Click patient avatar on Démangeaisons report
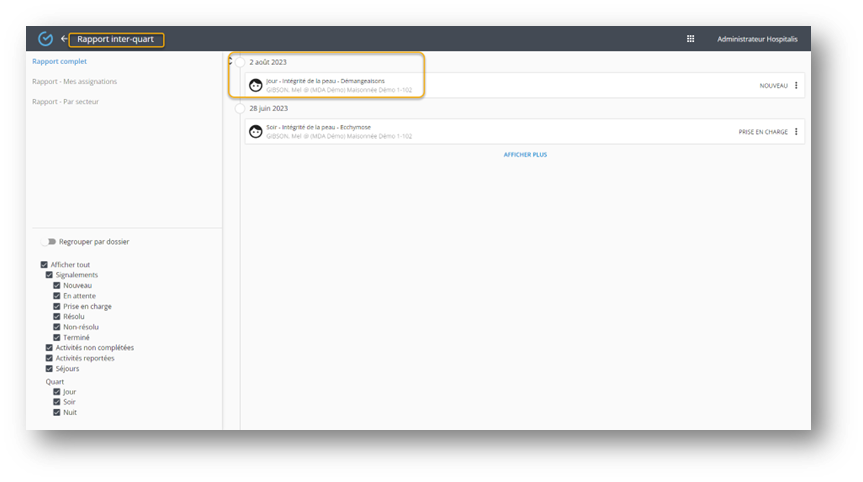 click(x=256, y=86)
